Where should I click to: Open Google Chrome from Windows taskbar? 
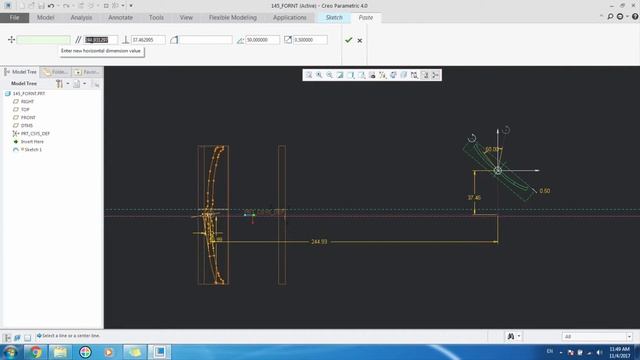pos(36,351)
